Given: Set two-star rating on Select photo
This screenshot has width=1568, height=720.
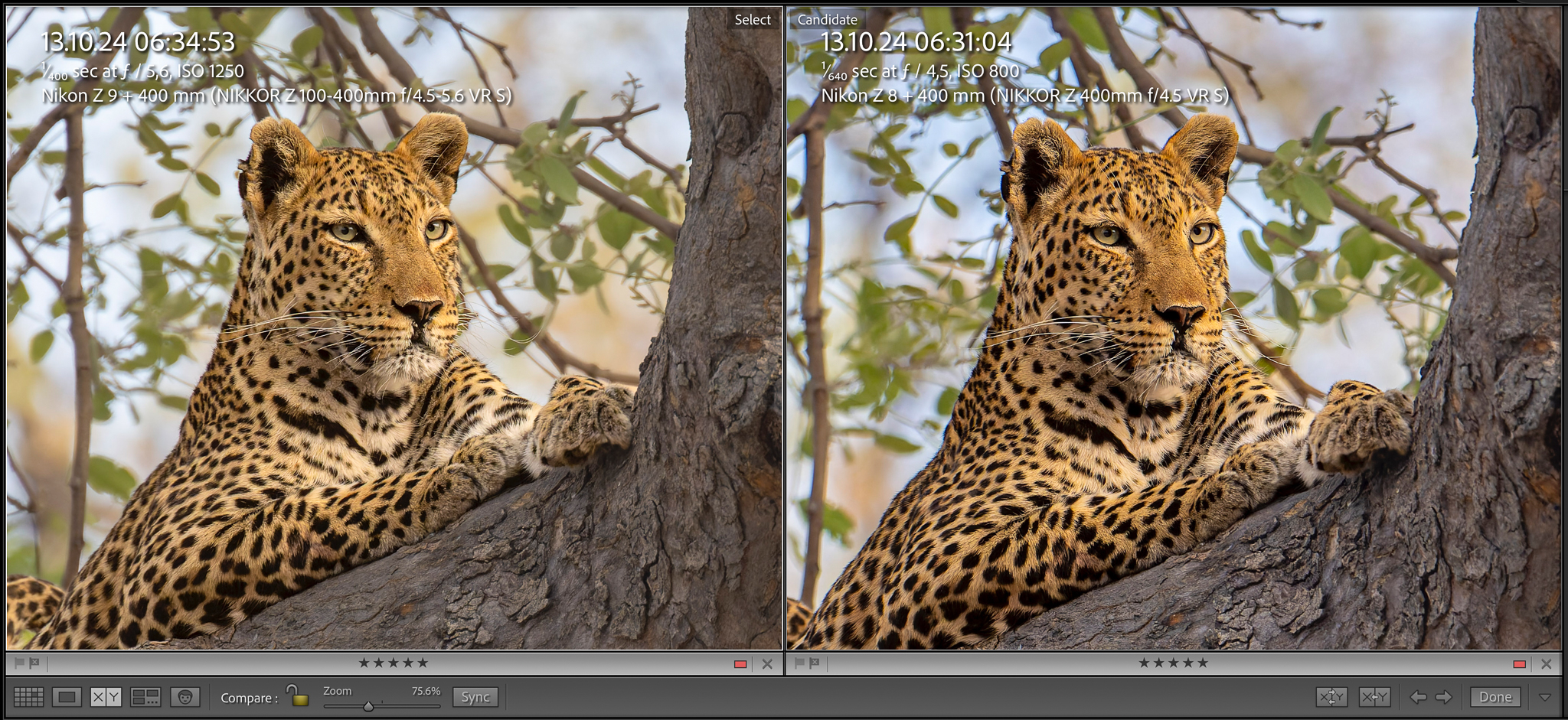Looking at the screenshot, I should point(378,663).
